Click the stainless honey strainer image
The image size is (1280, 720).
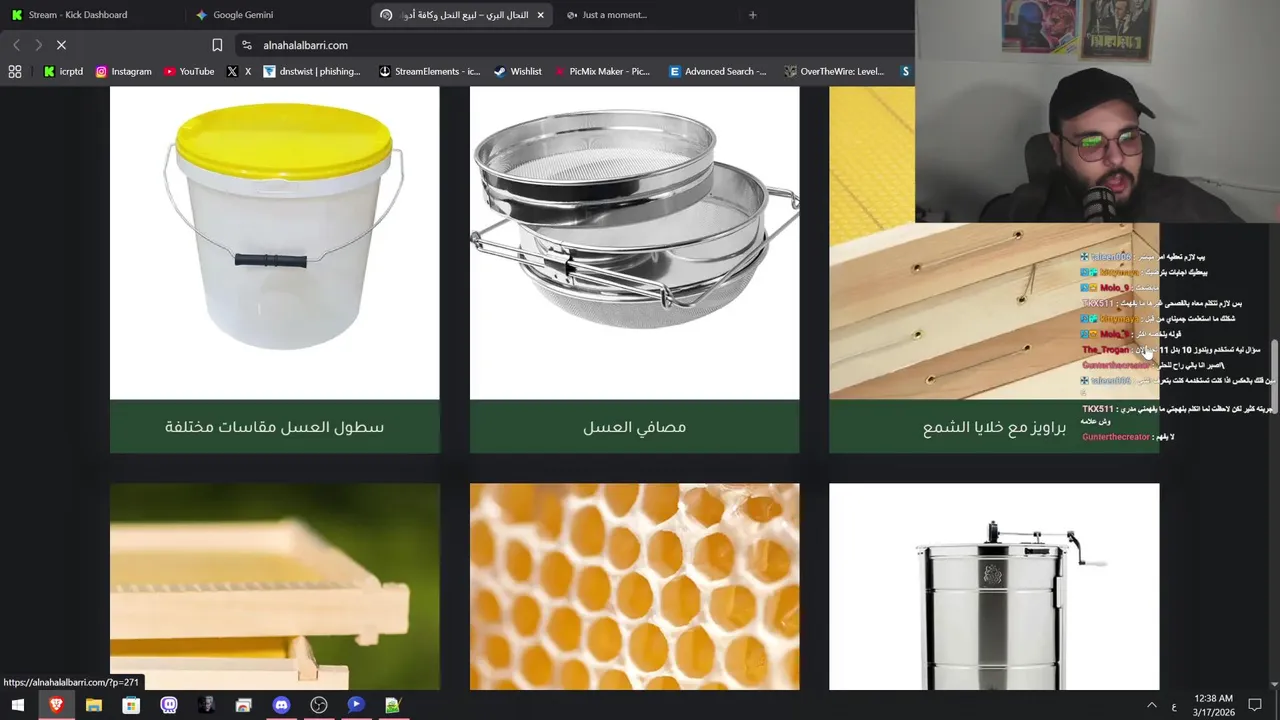[x=635, y=243]
